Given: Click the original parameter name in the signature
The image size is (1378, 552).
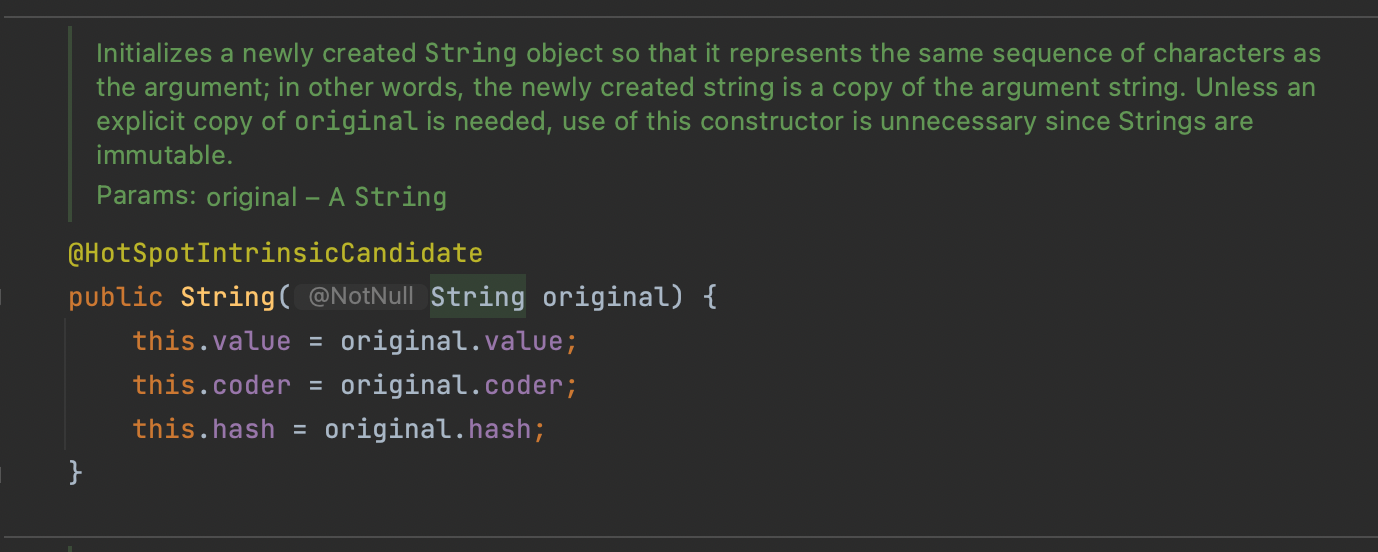Looking at the screenshot, I should 604,297.
